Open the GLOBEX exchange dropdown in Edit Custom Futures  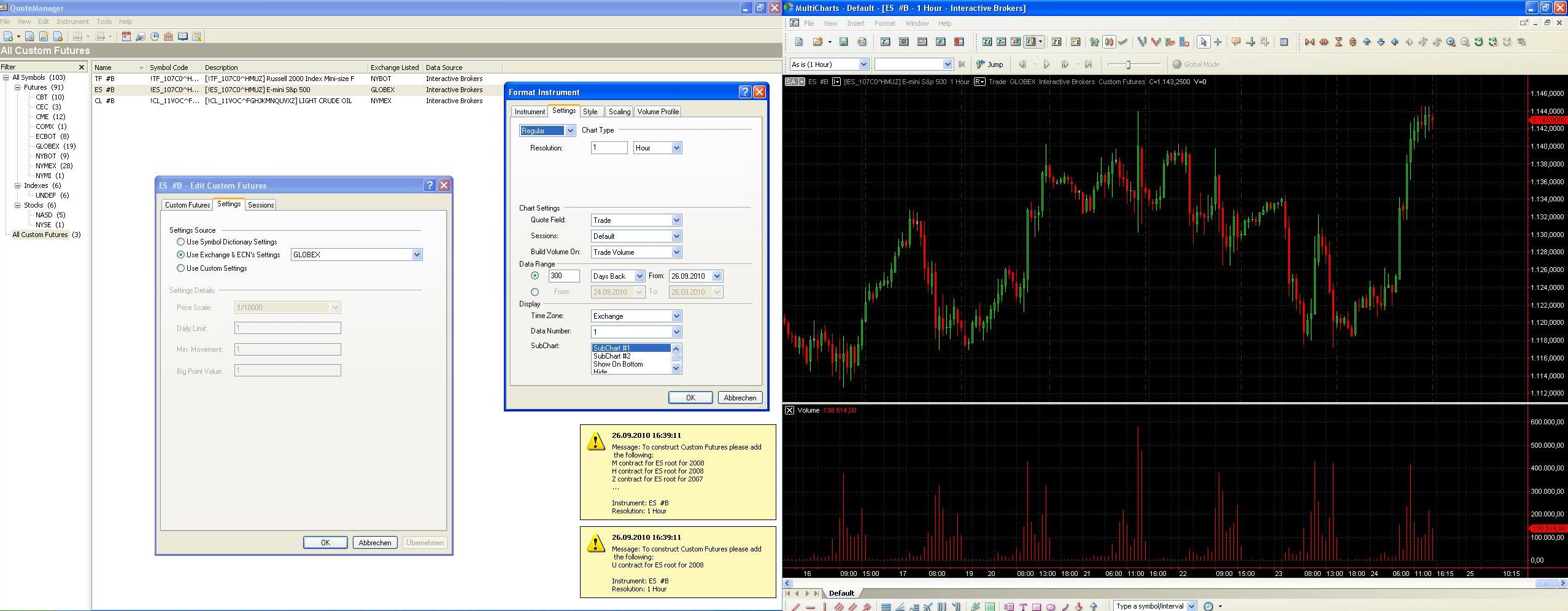pos(417,255)
